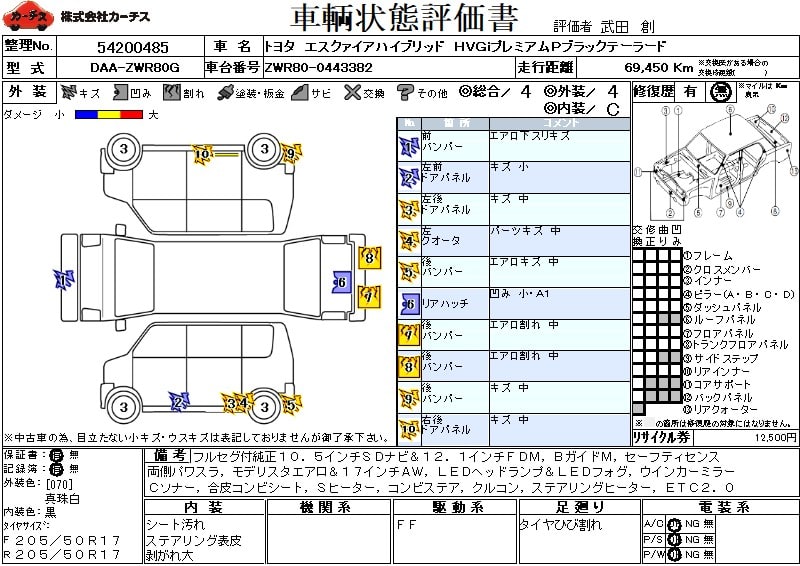Click the ①フレーム label

click(x=708, y=256)
